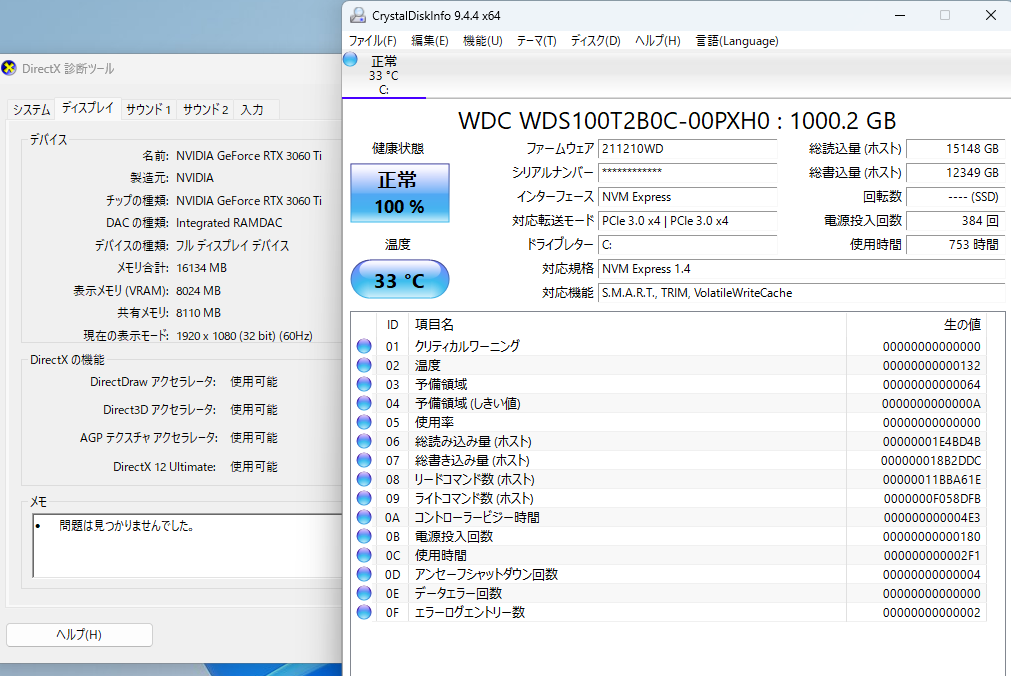Click the ID column header
The image size is (1011, 676).
point(392,324)
